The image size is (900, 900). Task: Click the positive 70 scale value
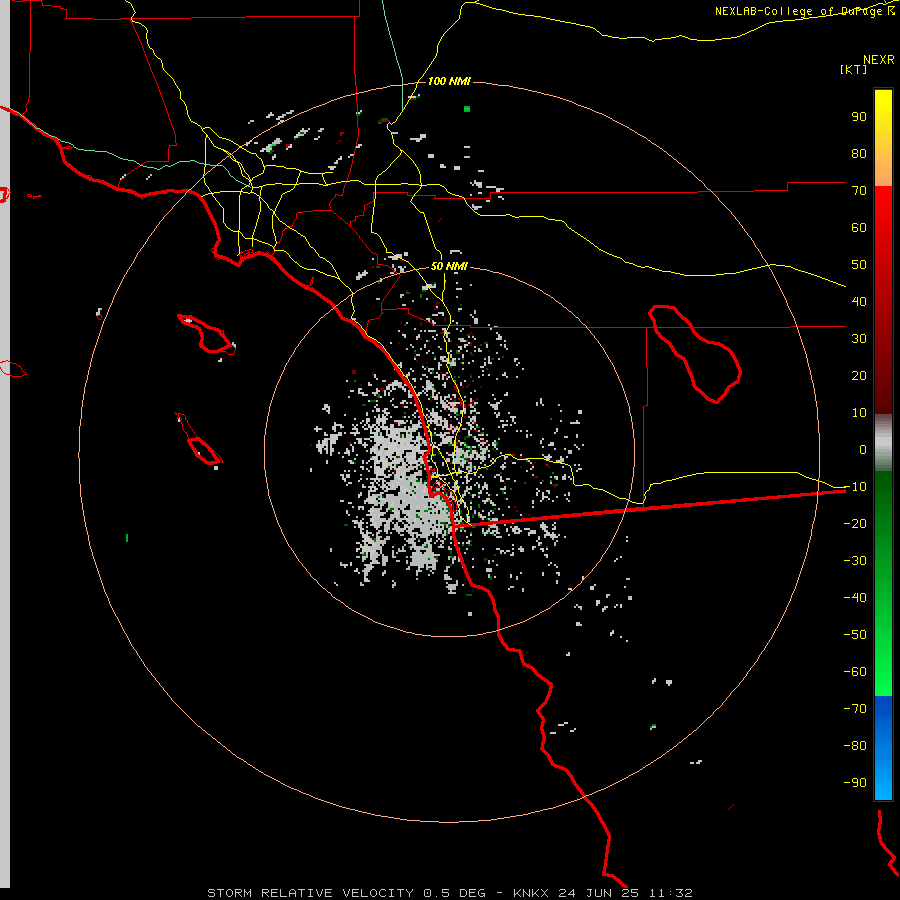point(859,191)
